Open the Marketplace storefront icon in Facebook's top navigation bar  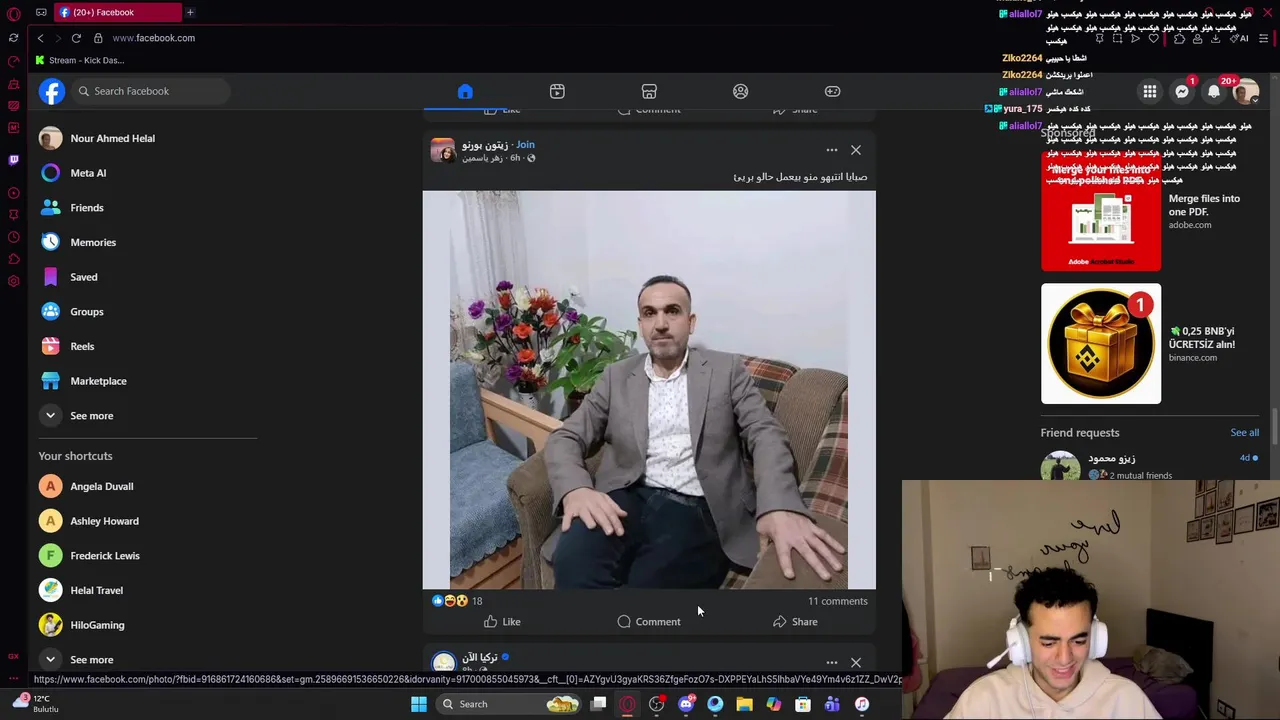click(649, 91)
